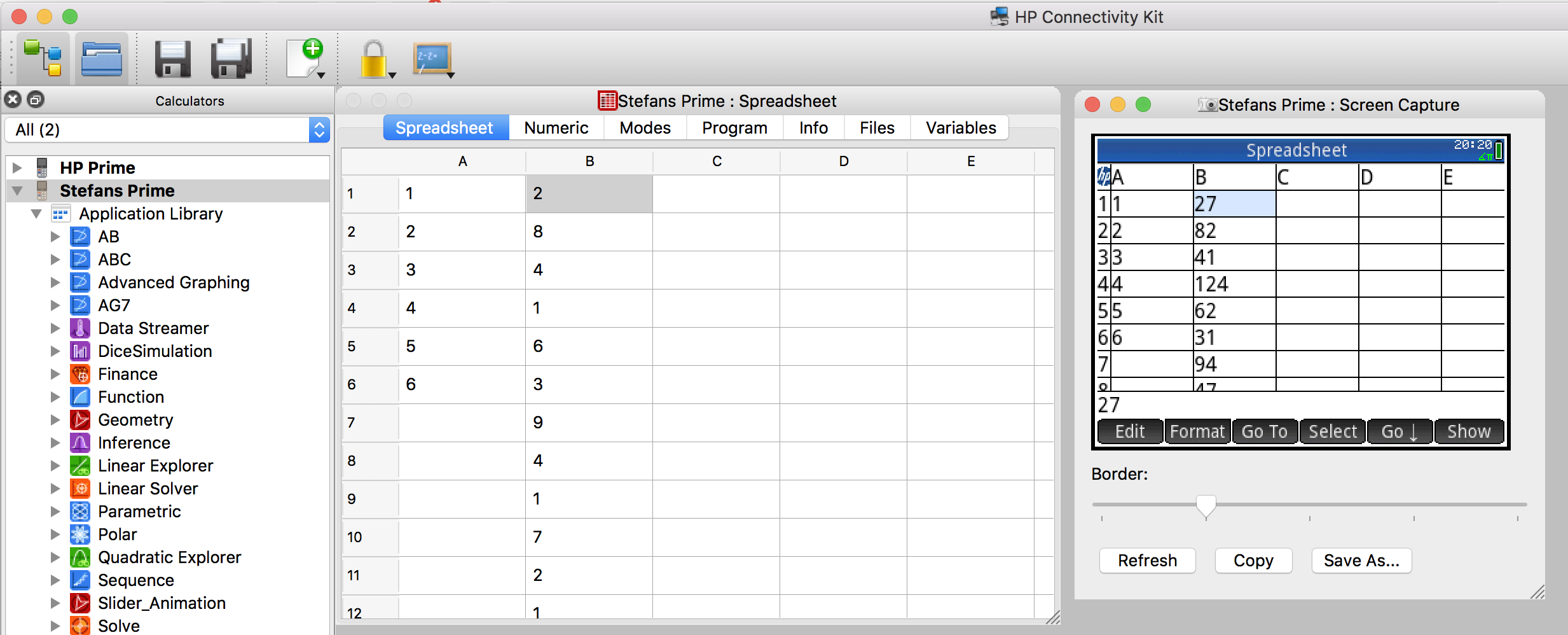The height and width of the screenshot is (635, 1568).
Task: Expand the Advanced Graphing app entry
Action: pos(54,282)
